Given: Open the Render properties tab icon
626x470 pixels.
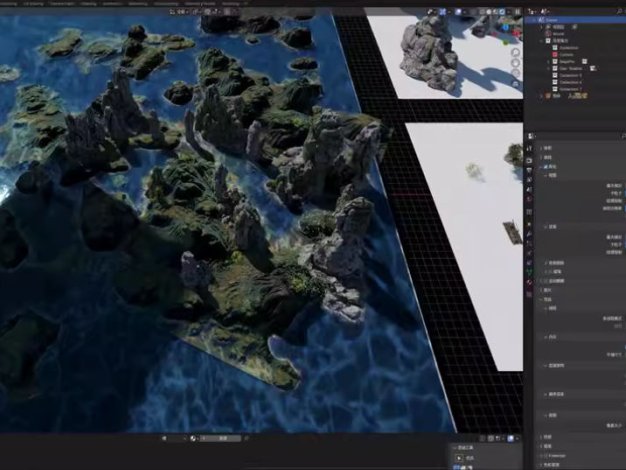Looking at the screenshot, I should pyautogui.click(x=529, y=161).
